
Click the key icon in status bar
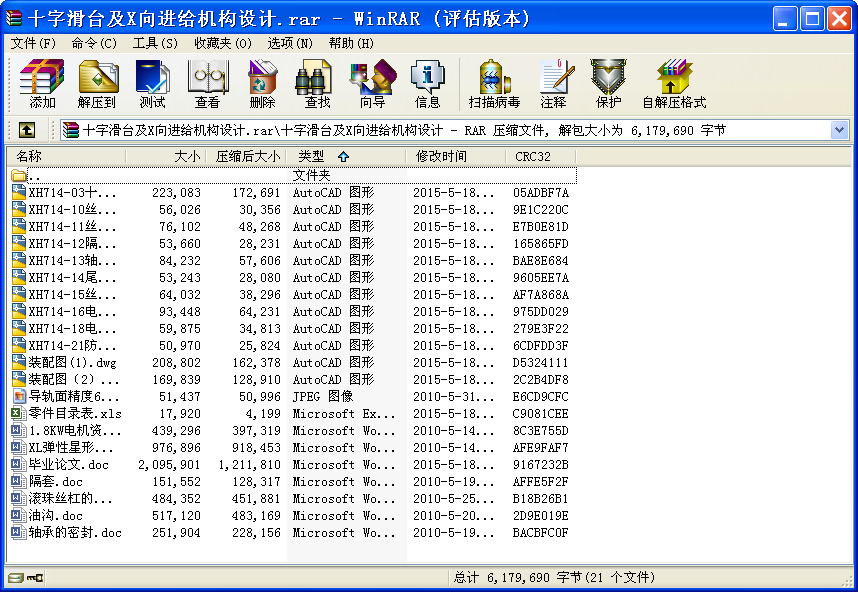(35, 578)
